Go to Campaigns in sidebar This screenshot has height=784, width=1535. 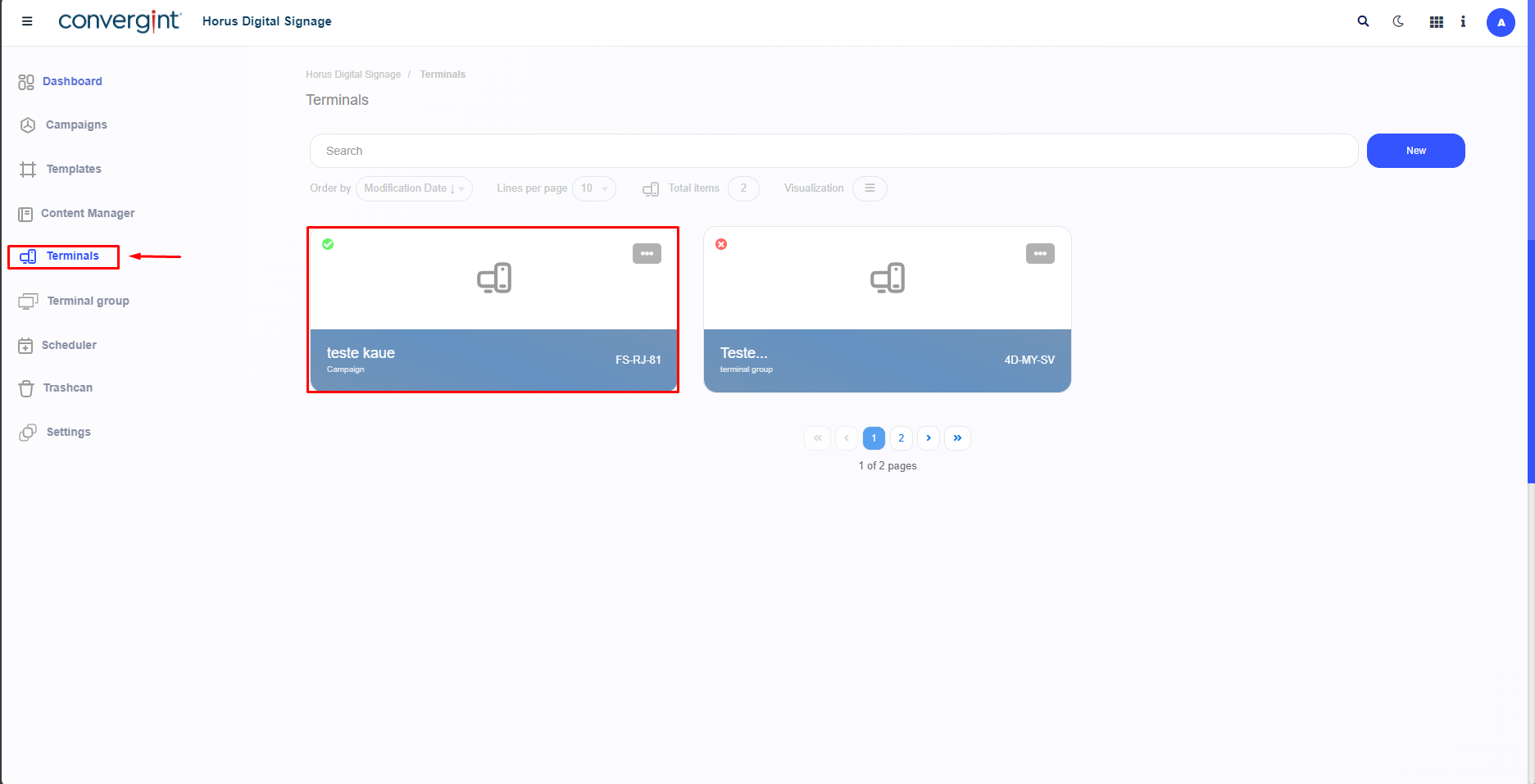click(x=76, y=125)
